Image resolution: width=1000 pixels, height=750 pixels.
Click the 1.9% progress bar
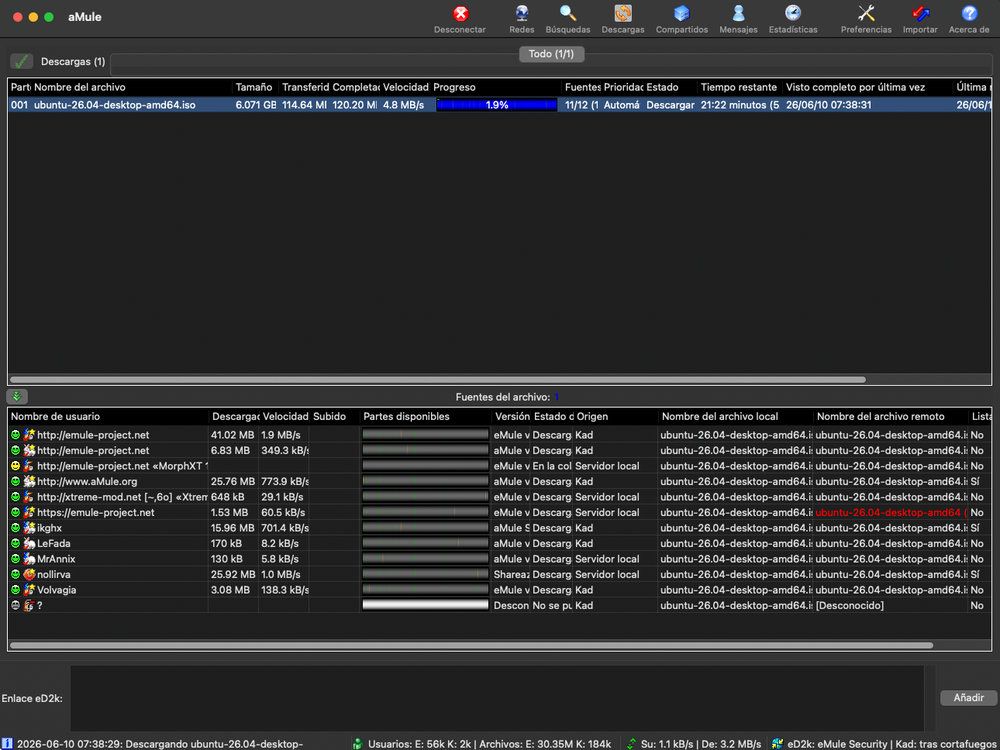[496, 105]
